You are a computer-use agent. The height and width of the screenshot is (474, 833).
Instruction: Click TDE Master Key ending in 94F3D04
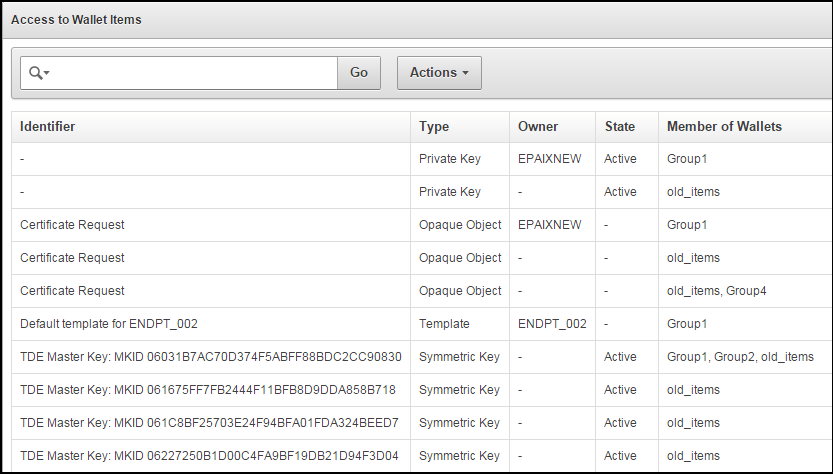tap(209, 456)
